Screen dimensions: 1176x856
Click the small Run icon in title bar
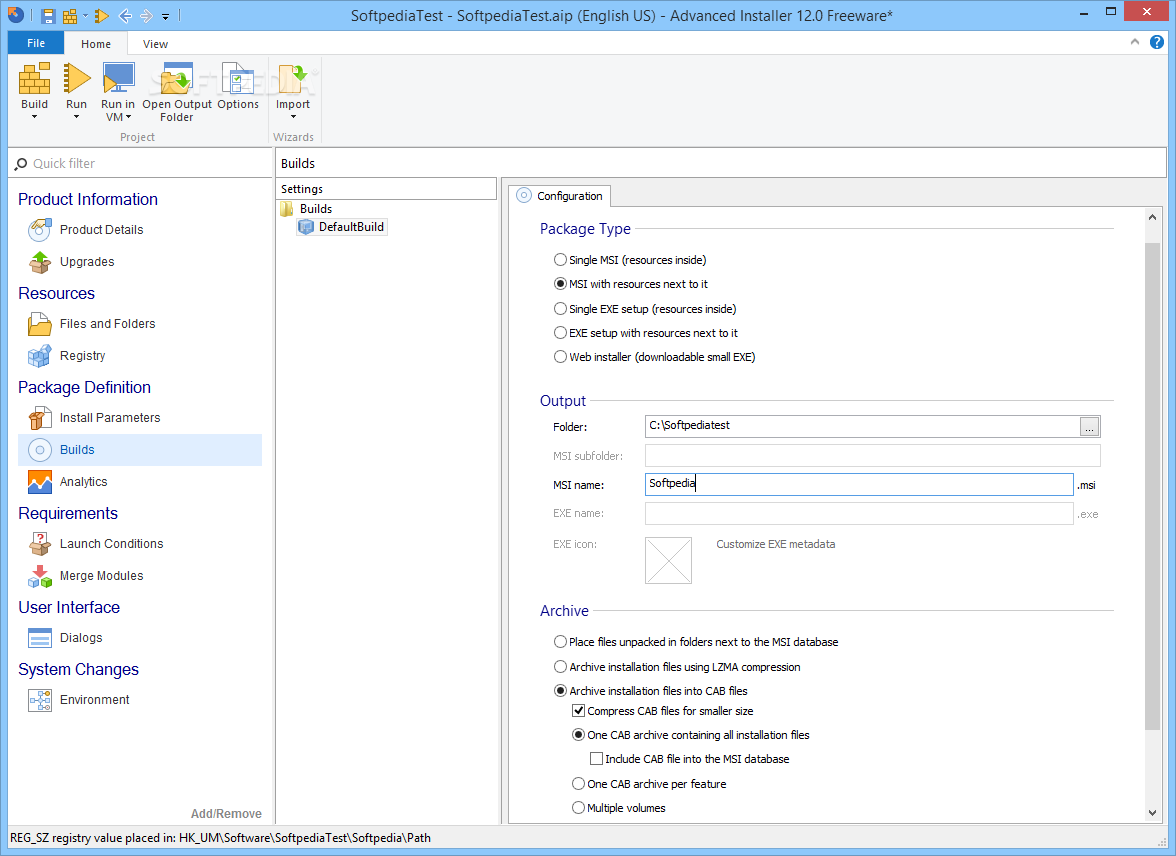102,15
